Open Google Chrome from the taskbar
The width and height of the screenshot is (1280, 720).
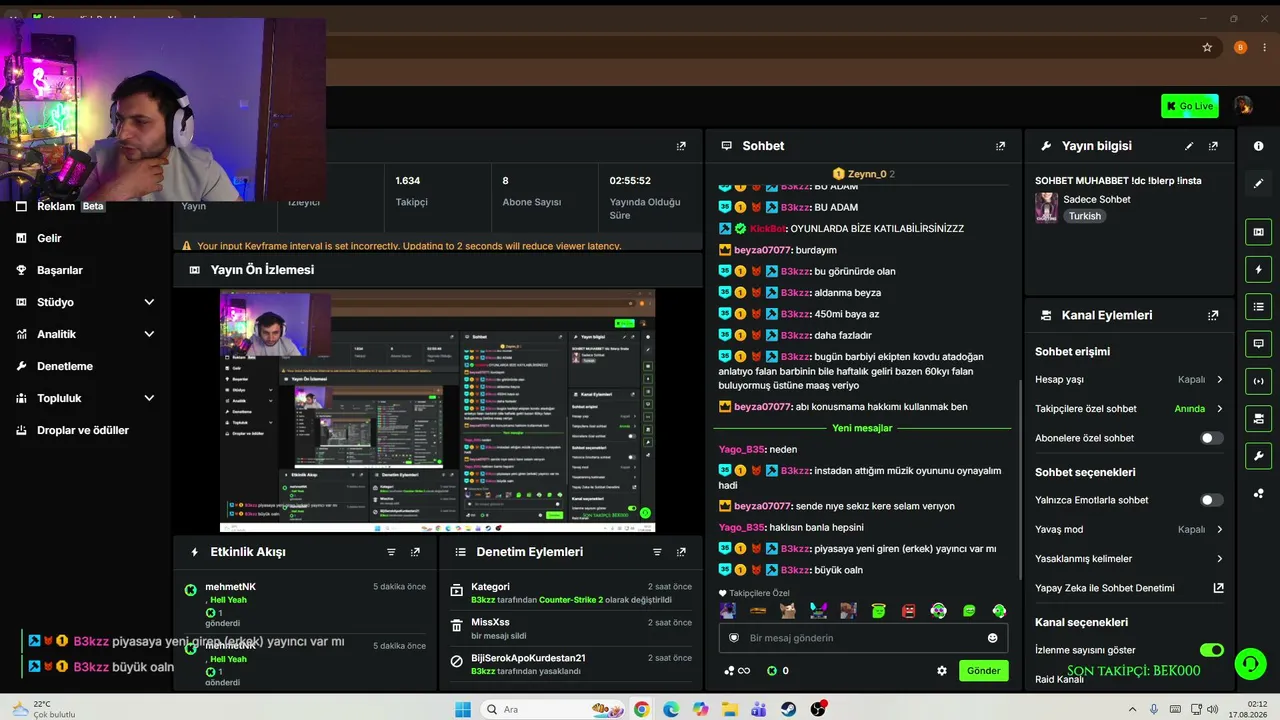(x=641, y=710)
